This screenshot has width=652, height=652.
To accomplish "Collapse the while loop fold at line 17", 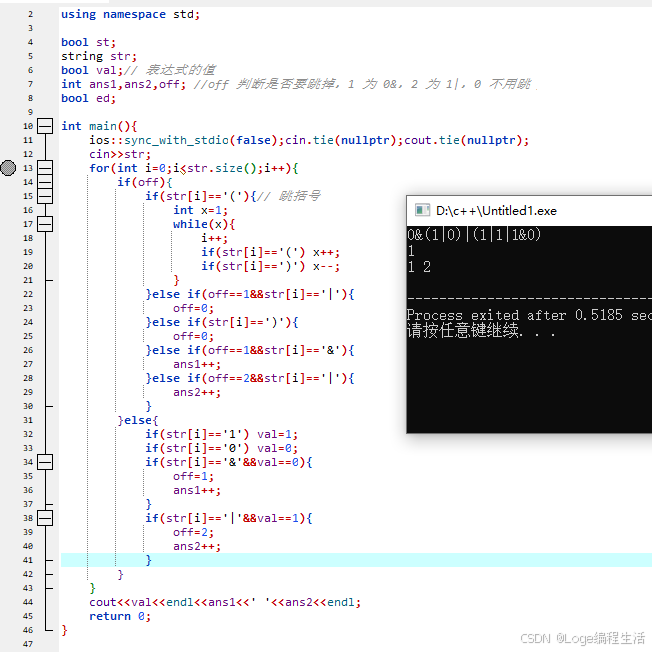I will pyautogui.click(x=45, y=224).
